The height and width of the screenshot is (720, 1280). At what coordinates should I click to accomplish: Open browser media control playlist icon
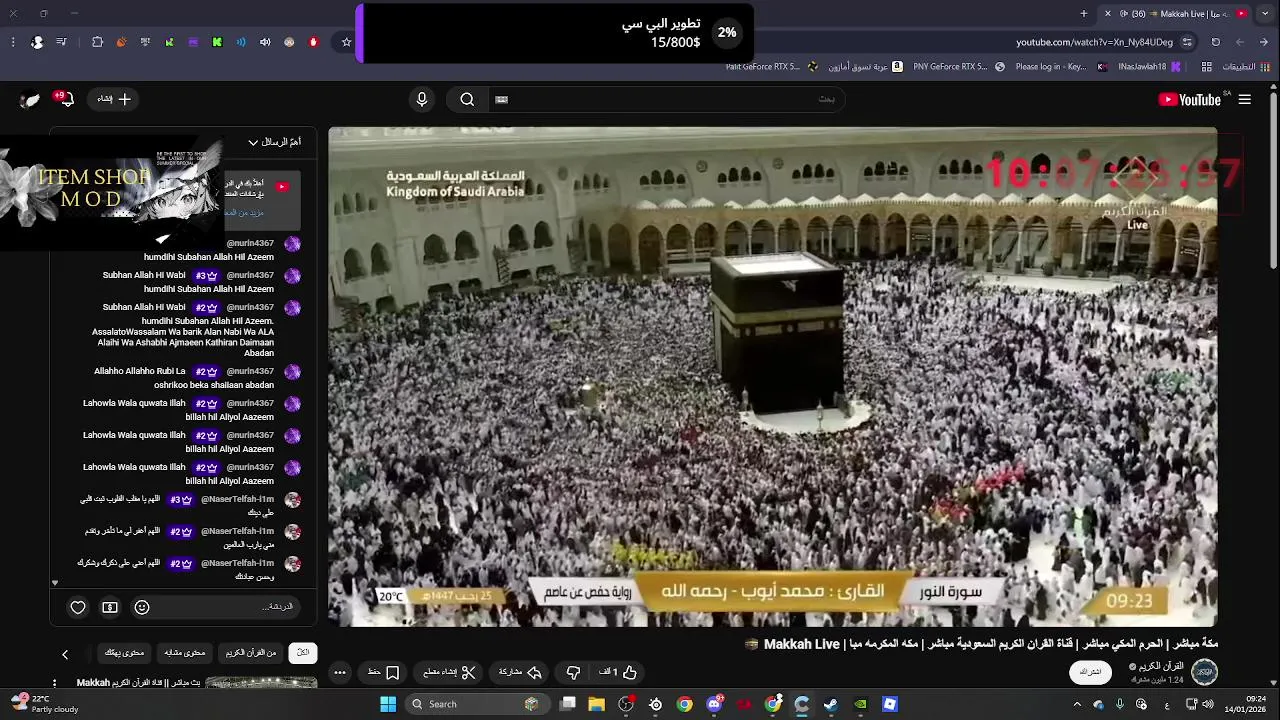click(62, 42)
